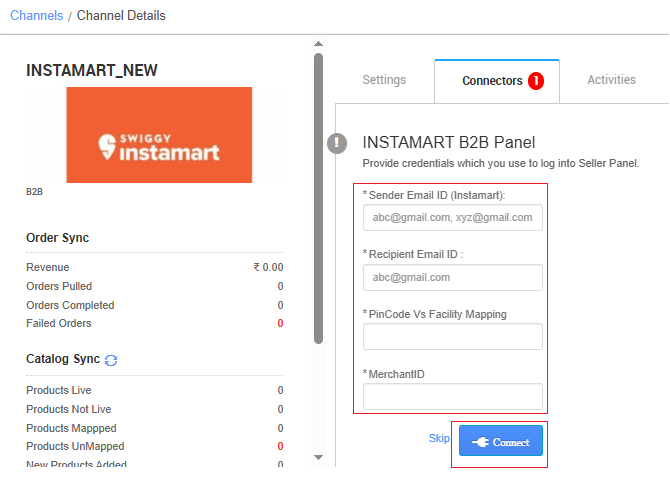670x486 pixels.
Task: Open the Activities tab
Action: (611, 80)
